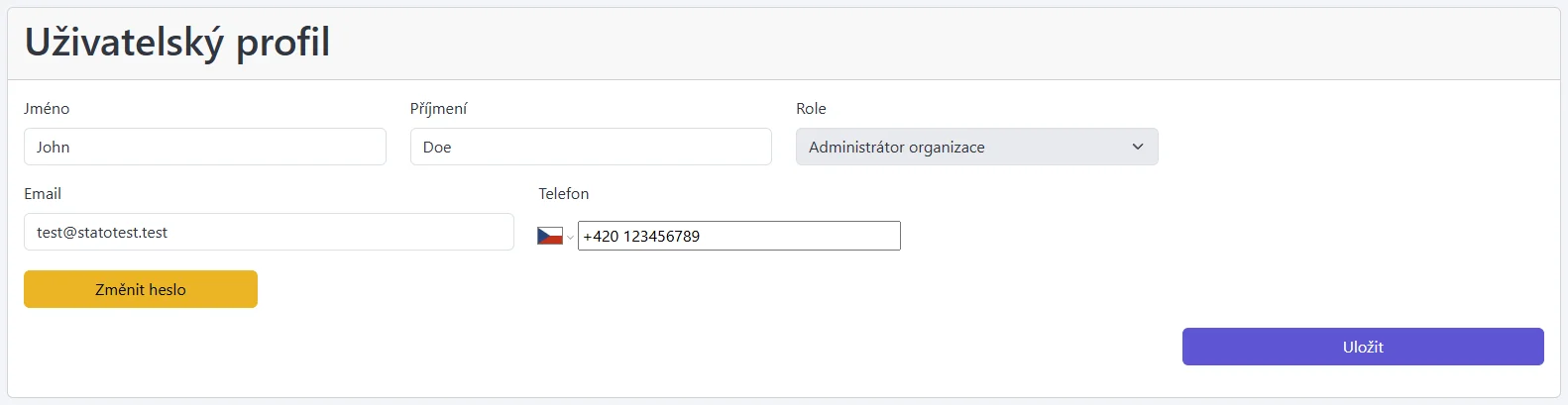Click the Příjmení label
This screenshot has height=405, width=1568.
coord(438,109)
